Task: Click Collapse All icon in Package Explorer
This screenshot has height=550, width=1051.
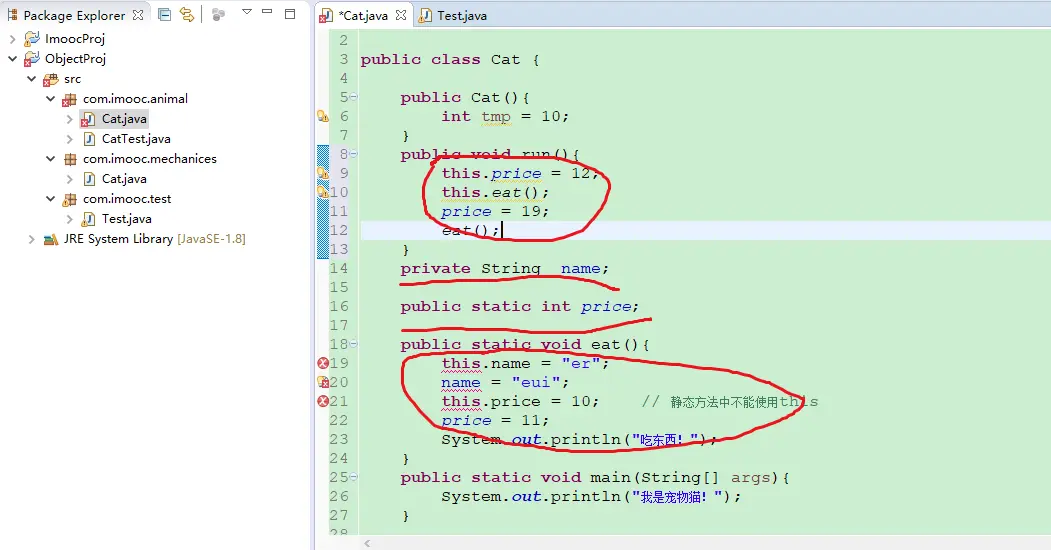Action: pyautogui.click(x=165, y=15)
